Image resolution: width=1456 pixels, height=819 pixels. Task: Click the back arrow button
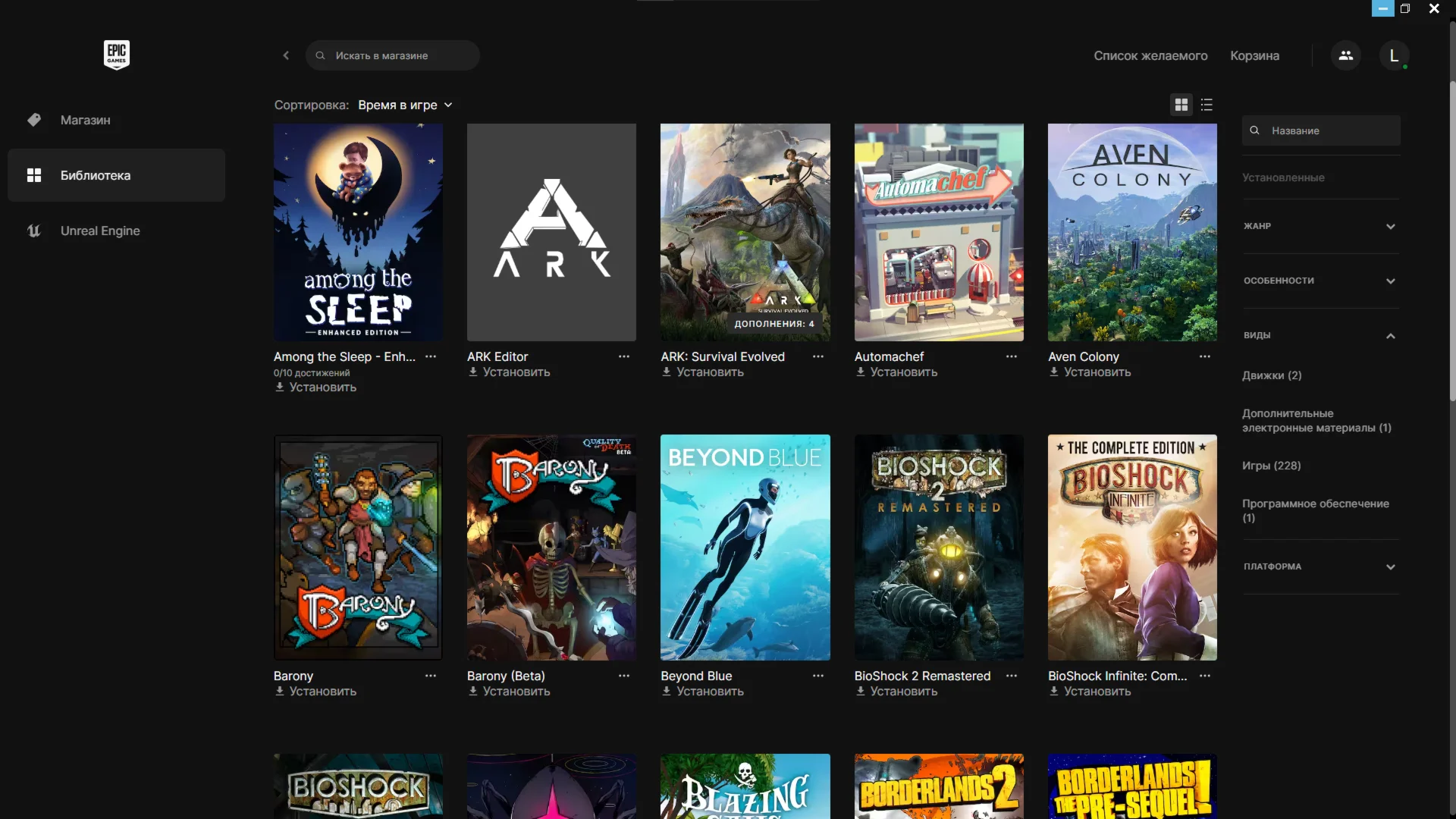[286, 55]
